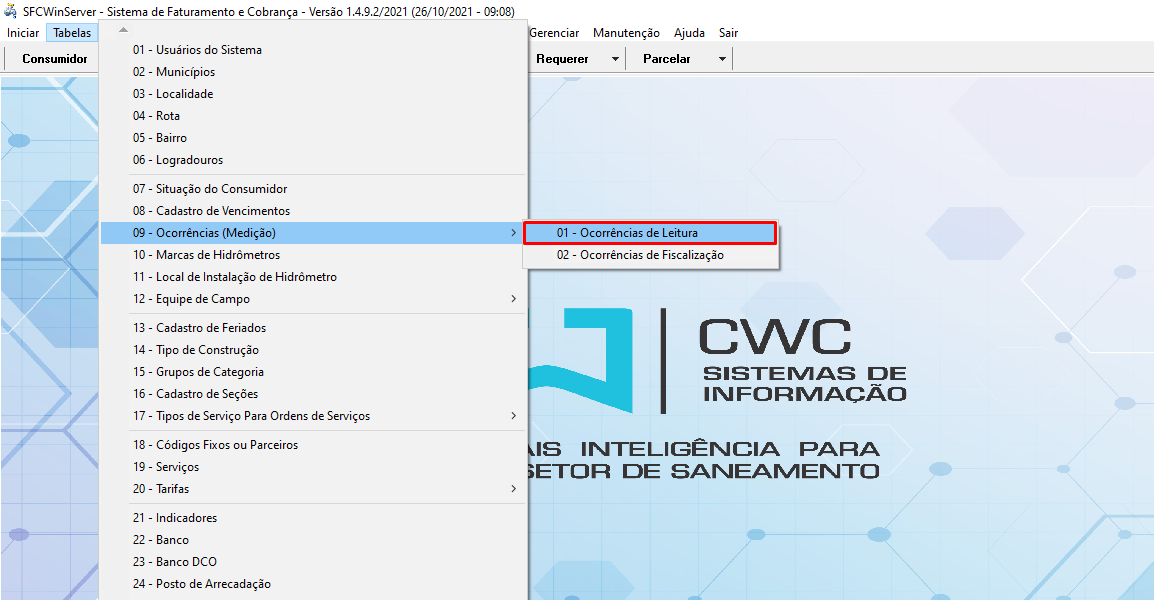Image resolution: width=1154 pixels, height=600 pixels.
Task: Open the Requerer dropdown arrow
Action: [x=611, y=58]
